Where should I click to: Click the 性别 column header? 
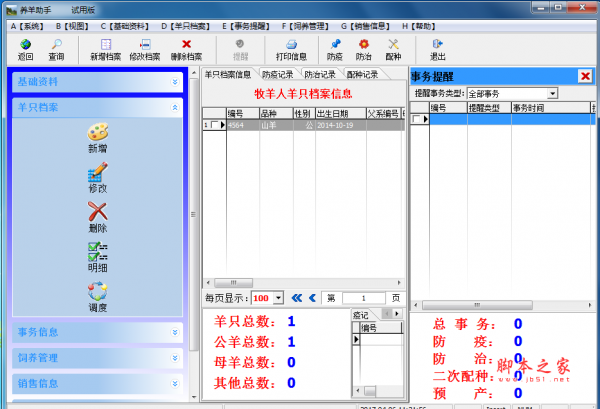pyautogui.click(x=304, y=113)
